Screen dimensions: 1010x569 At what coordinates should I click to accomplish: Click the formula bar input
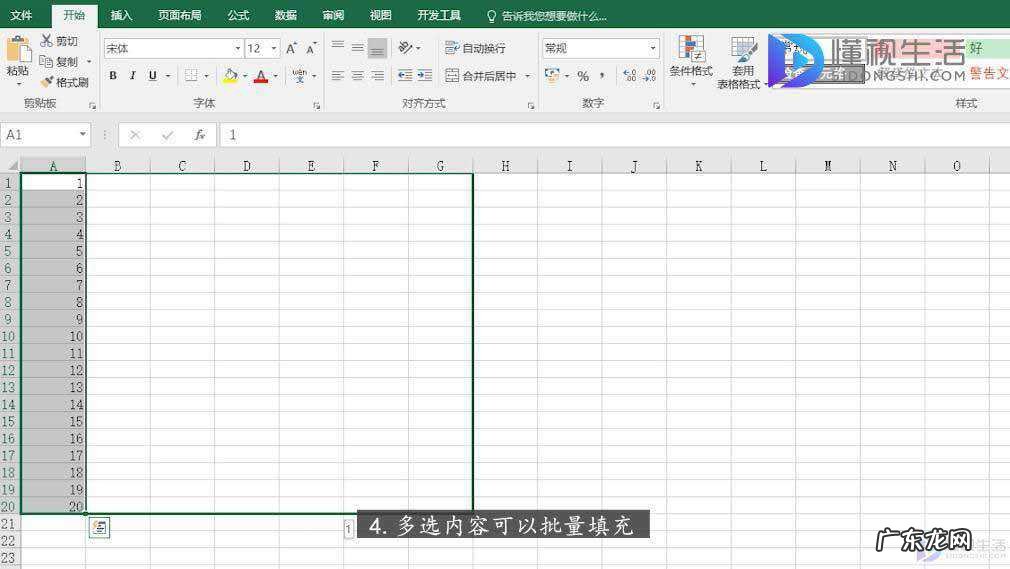[615, 135]
